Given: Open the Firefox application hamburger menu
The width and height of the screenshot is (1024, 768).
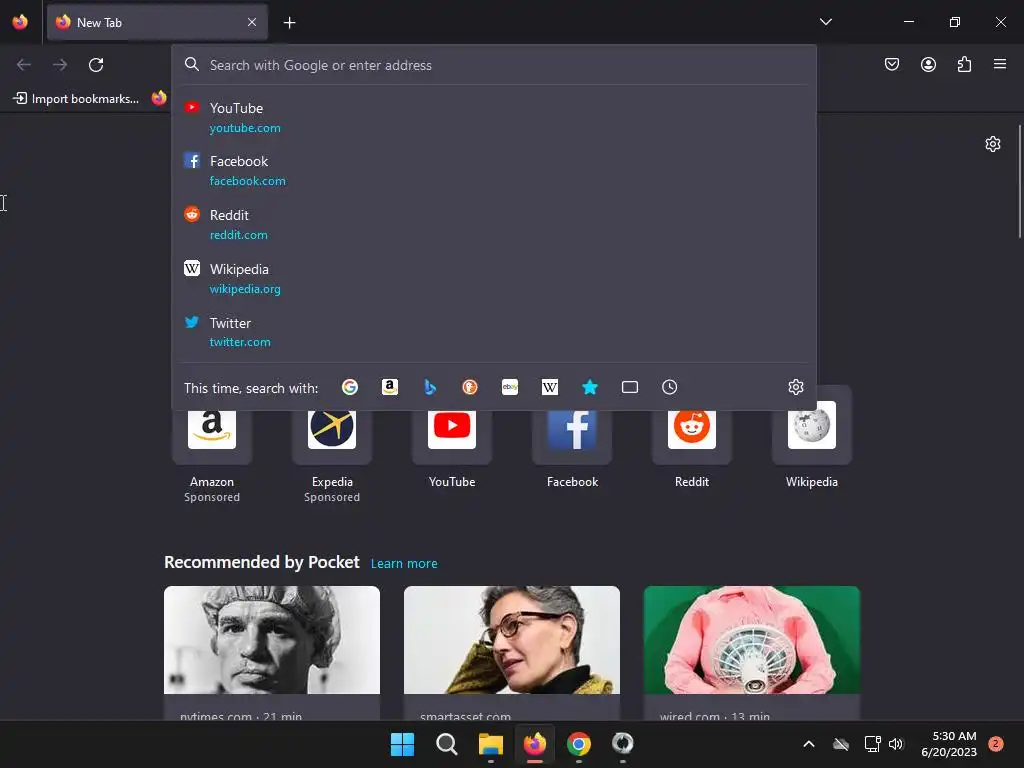Looking at the screenshot, I should coord(999,64).
